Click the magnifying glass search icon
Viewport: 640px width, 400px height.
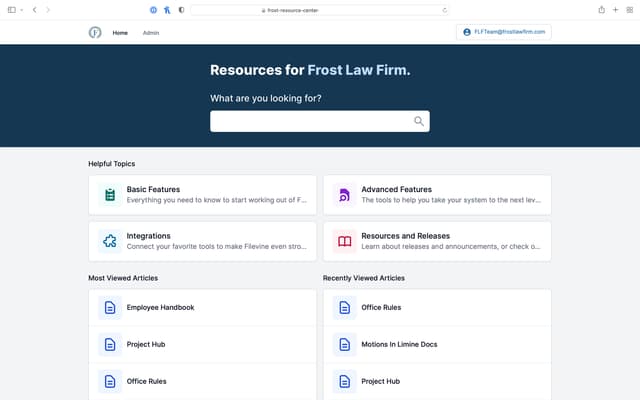(x=419, y=121)
